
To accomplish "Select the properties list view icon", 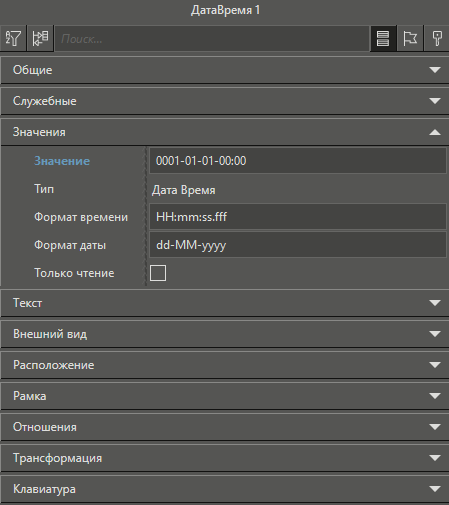I will point(383,38).
